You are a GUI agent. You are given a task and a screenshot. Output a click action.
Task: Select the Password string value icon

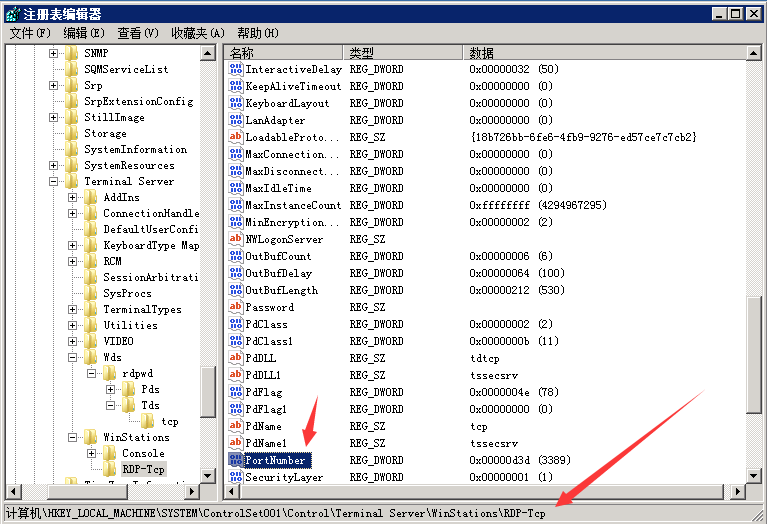pyautogui.click(x=236, y=307)
